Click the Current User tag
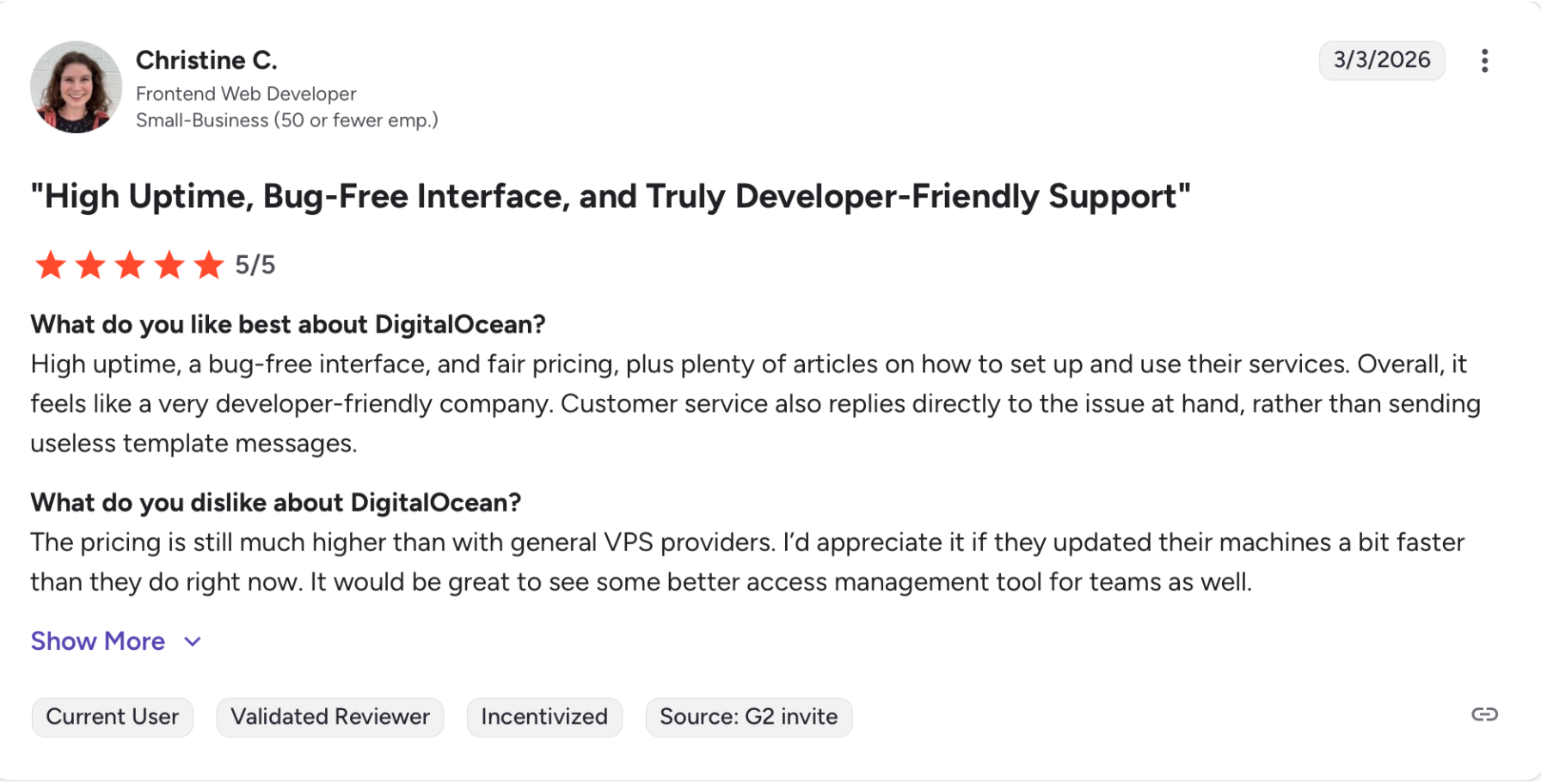Image resolution: width=1541 pixels, height=784 pixels. pyautogui.click(x=113, y=717)
